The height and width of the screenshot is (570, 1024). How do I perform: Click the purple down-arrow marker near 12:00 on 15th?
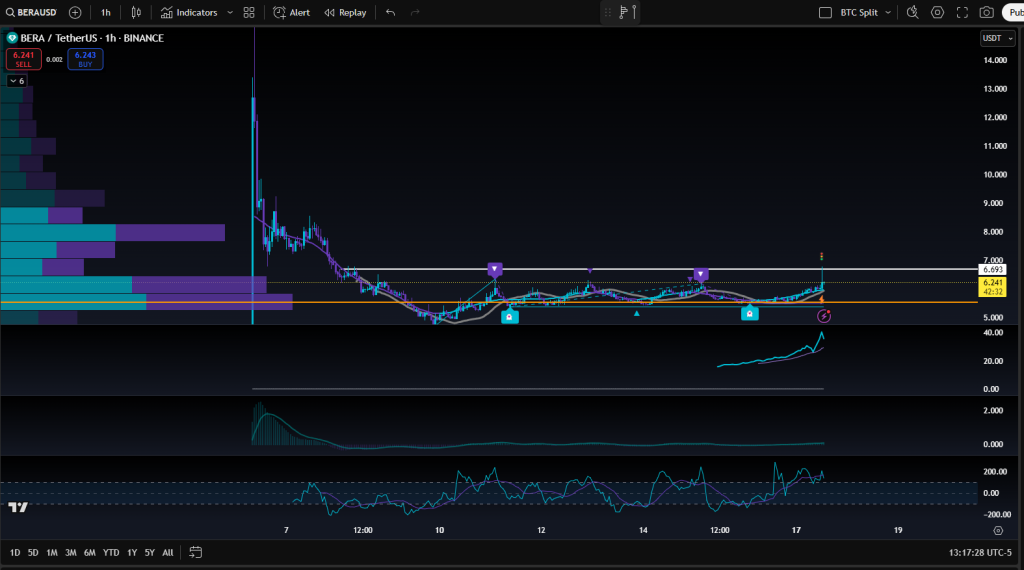point(701,274)
